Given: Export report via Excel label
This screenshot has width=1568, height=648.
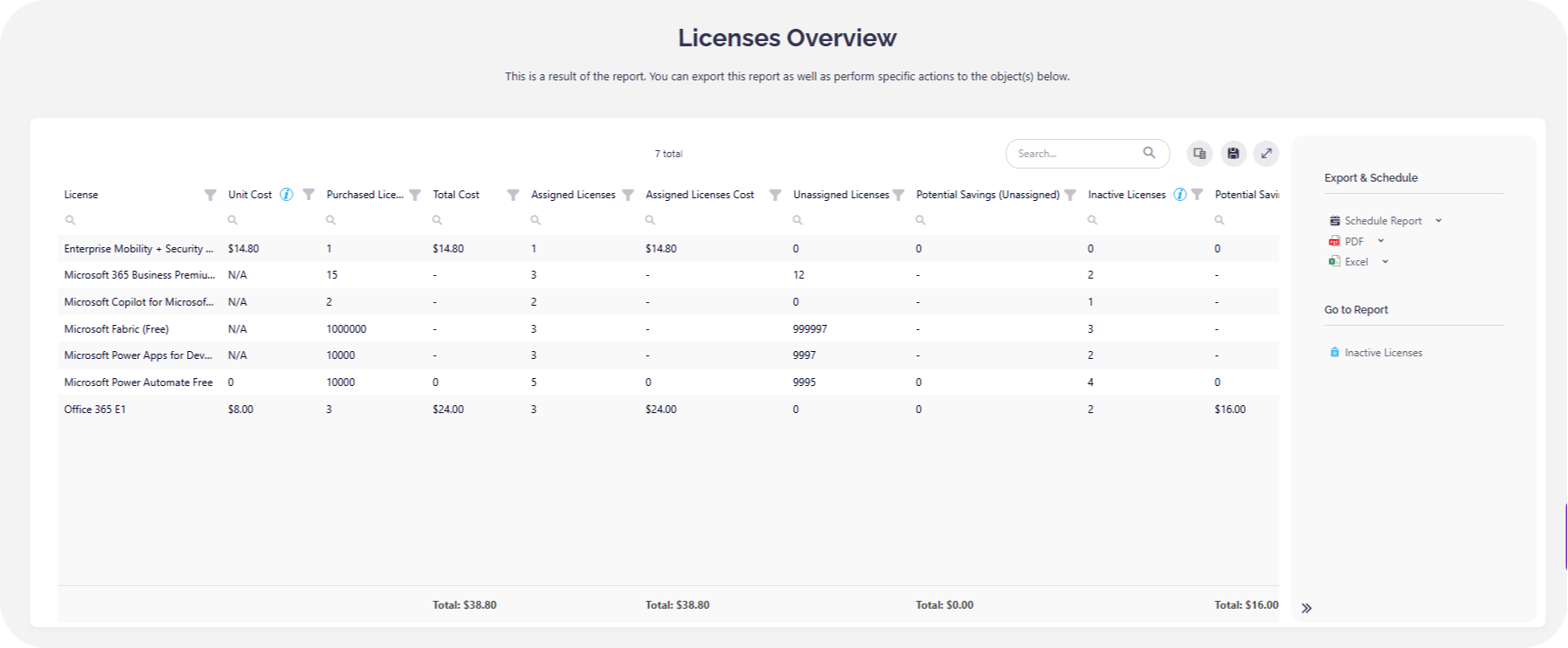Looking at the screenshot, I should pos(1356,261).
